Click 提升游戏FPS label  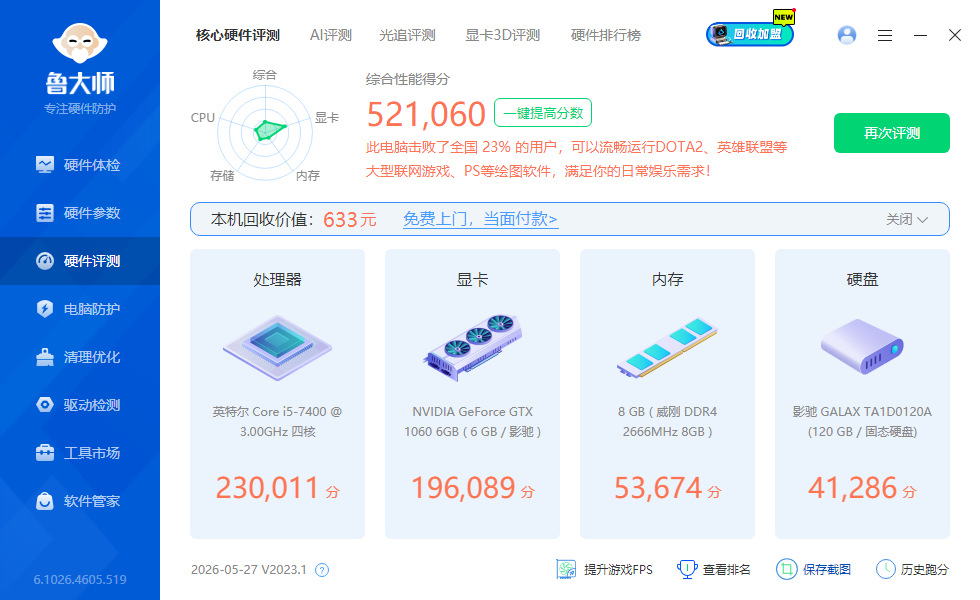point(618,569)
